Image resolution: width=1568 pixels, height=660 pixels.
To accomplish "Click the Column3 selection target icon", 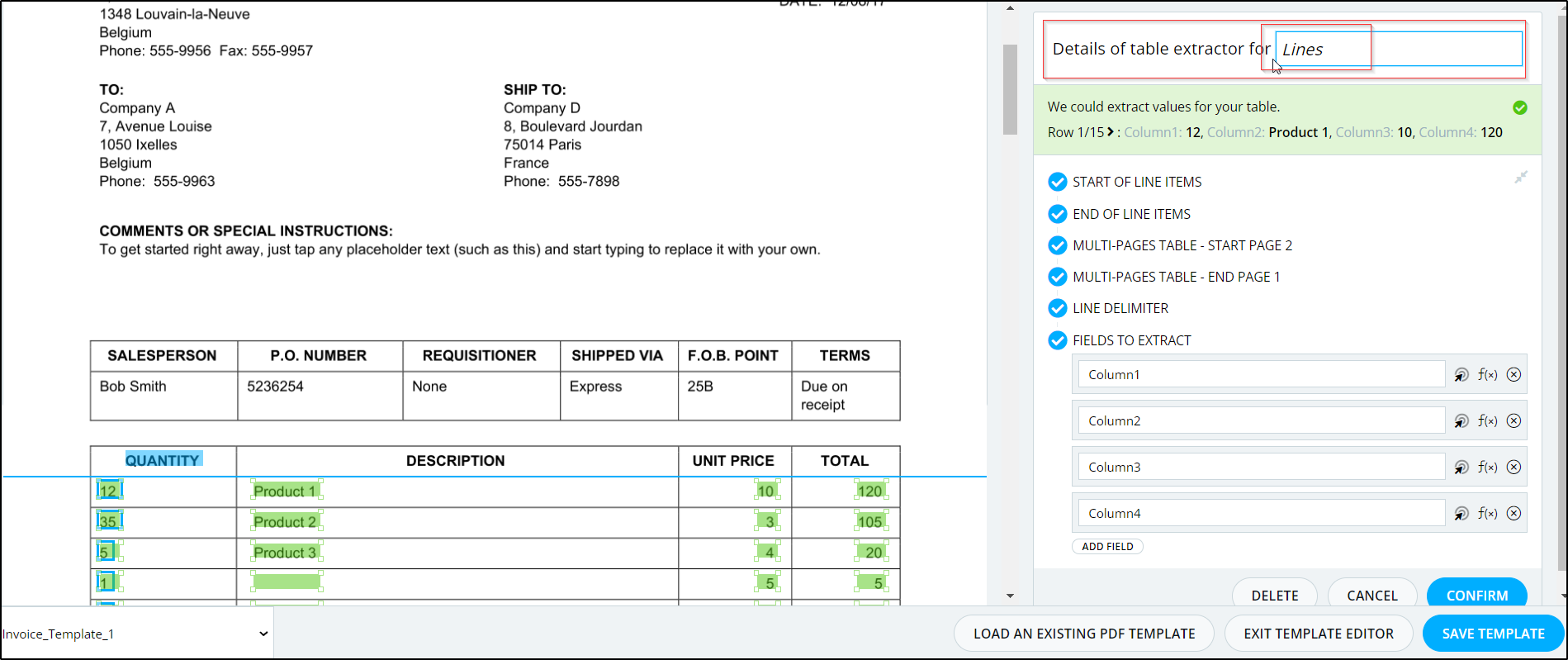I will (1461, 468).
